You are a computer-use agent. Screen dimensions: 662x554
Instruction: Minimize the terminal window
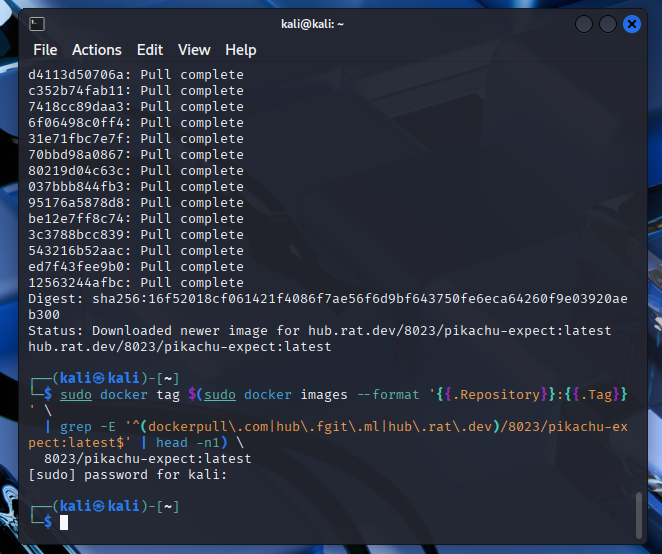click(584, 23)
